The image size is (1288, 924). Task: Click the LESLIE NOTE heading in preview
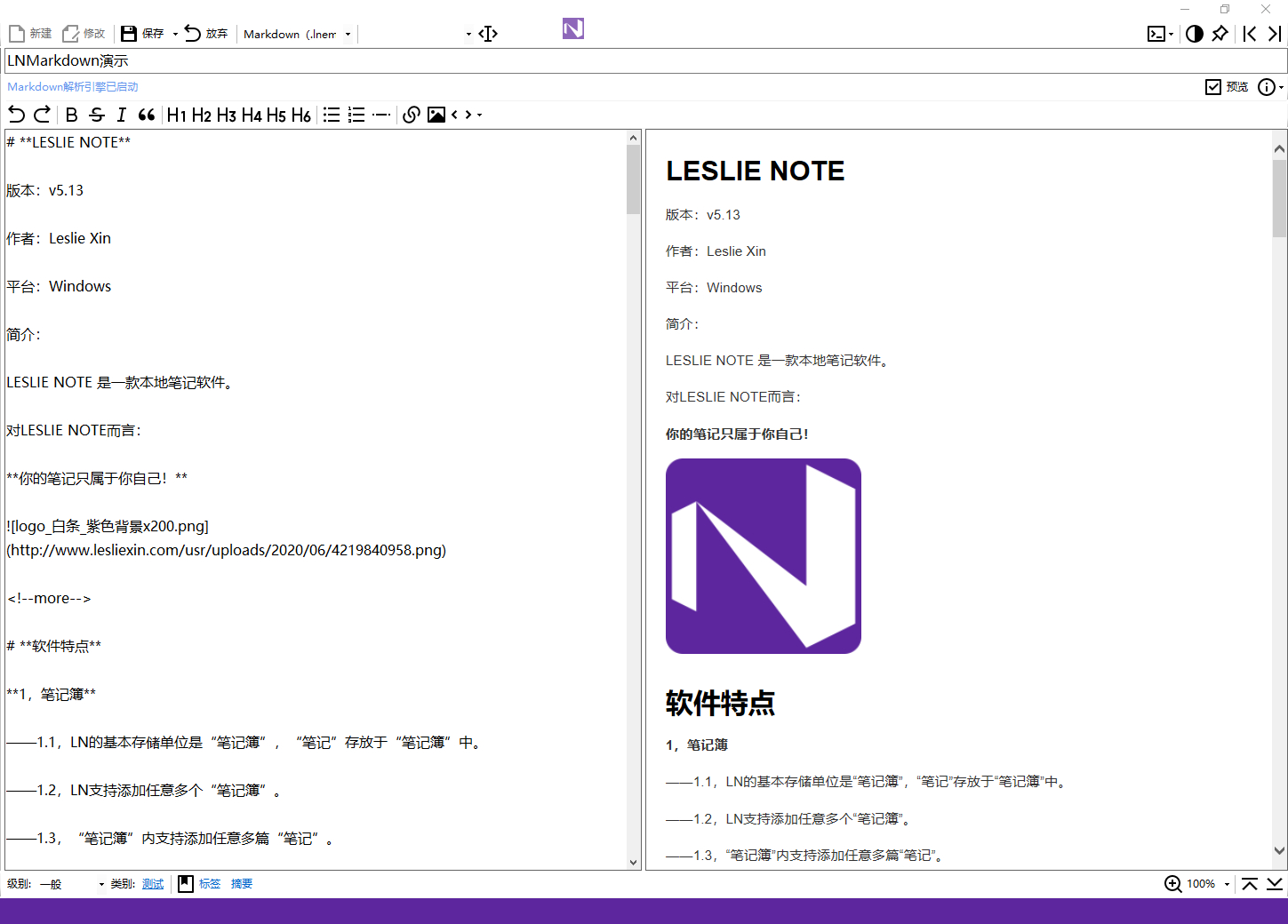[x=756, y=171]
